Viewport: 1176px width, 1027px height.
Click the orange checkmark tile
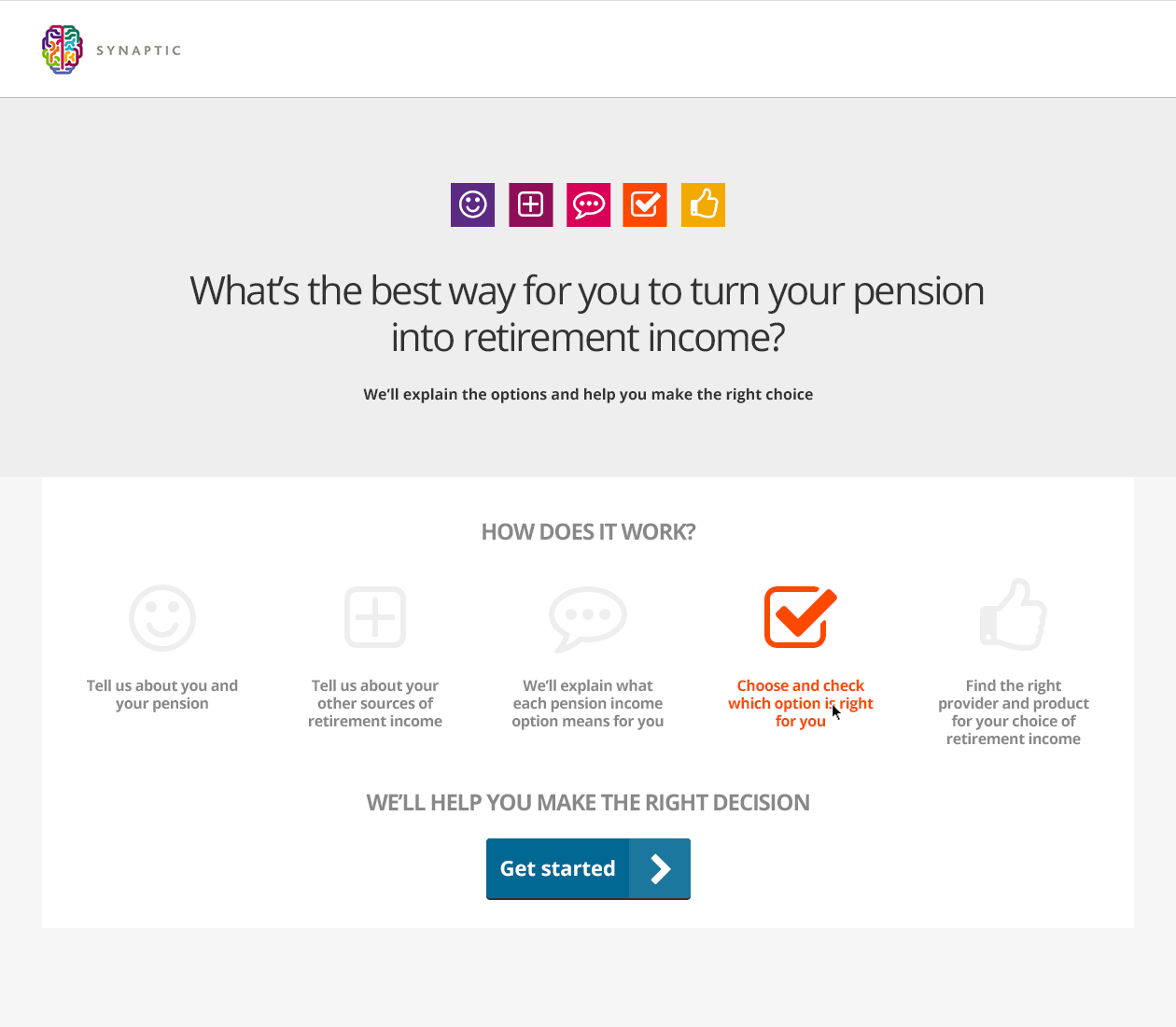pos(645,204)
